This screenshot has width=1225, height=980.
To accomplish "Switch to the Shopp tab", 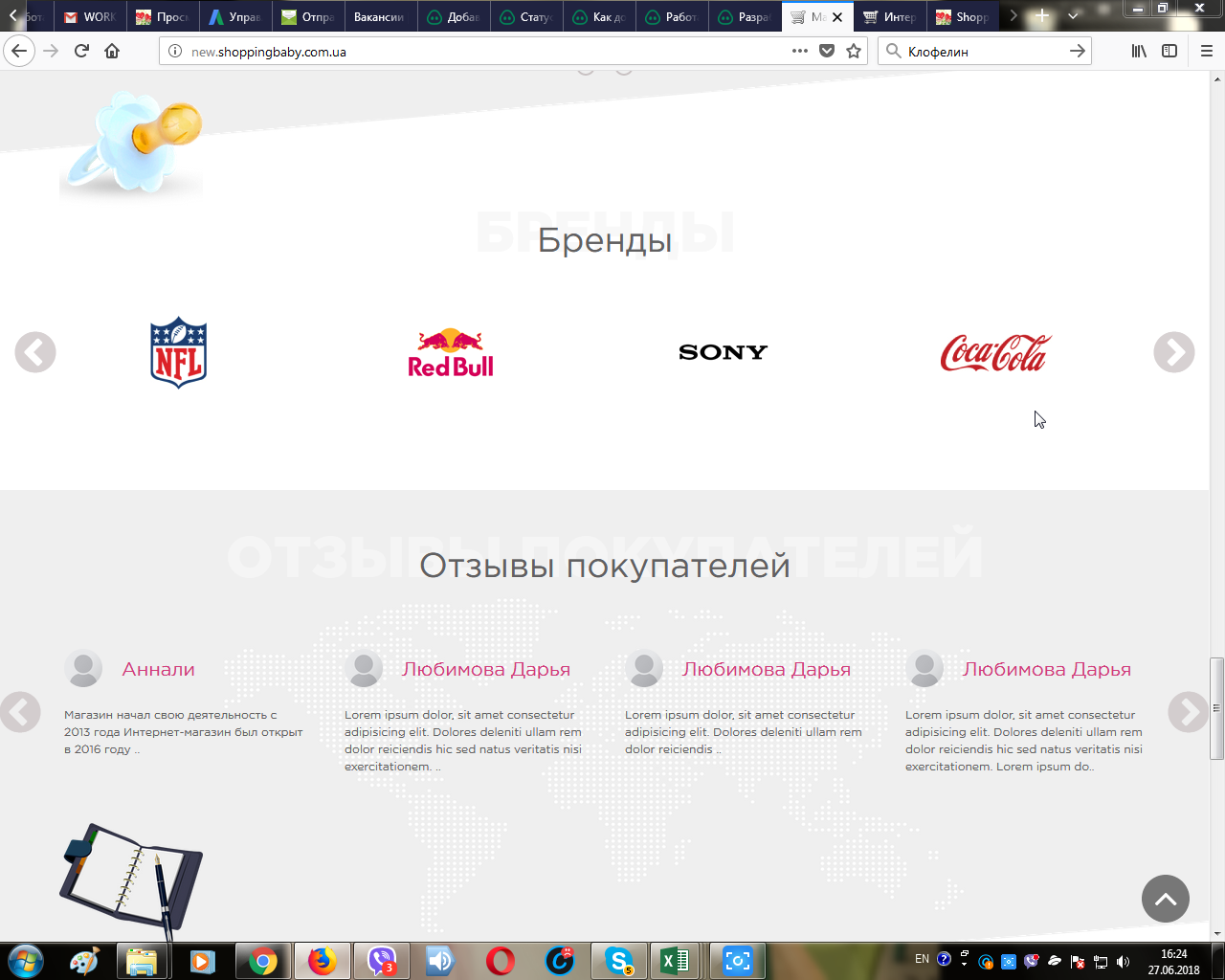I will click(x=962, y=16).
